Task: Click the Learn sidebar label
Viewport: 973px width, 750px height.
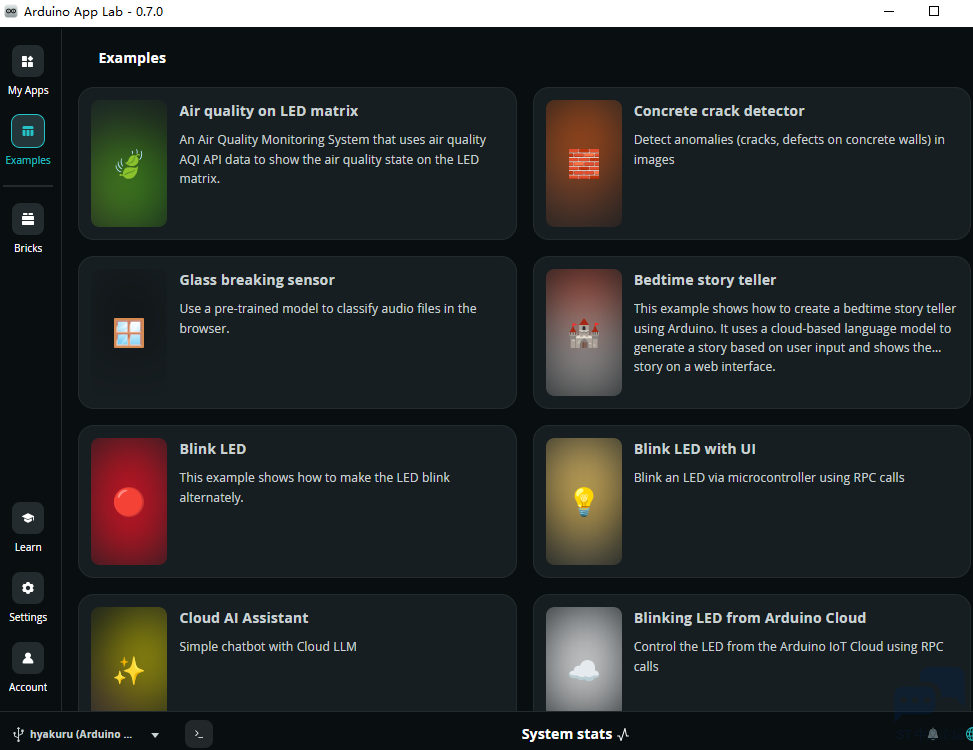Action: click(x=28, y=547)
